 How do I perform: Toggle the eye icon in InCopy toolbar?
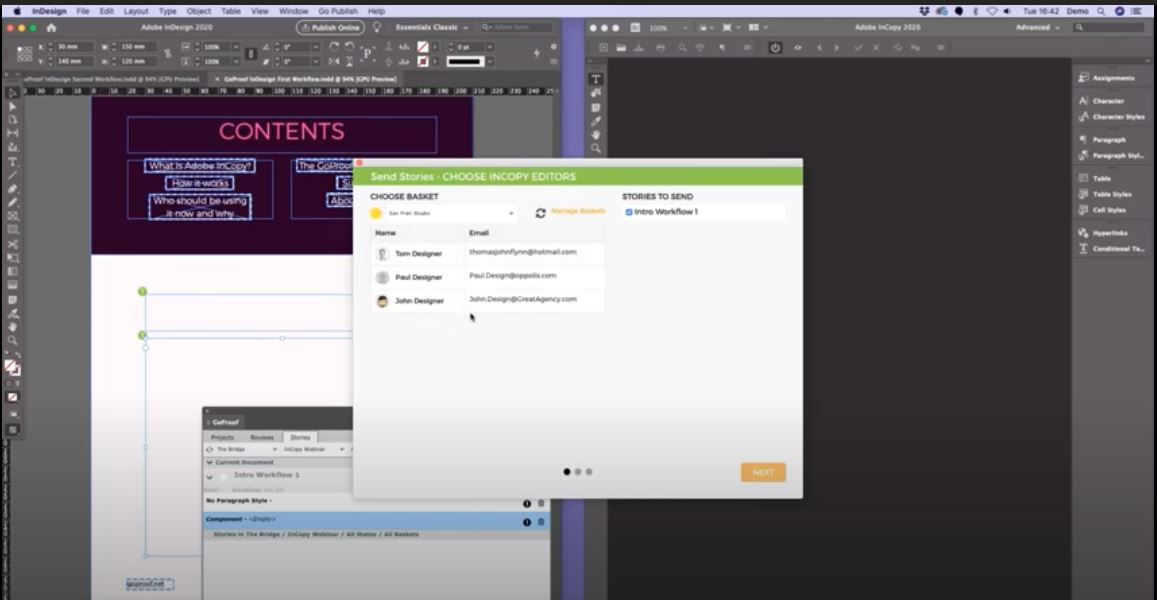(x=798, y=47)
